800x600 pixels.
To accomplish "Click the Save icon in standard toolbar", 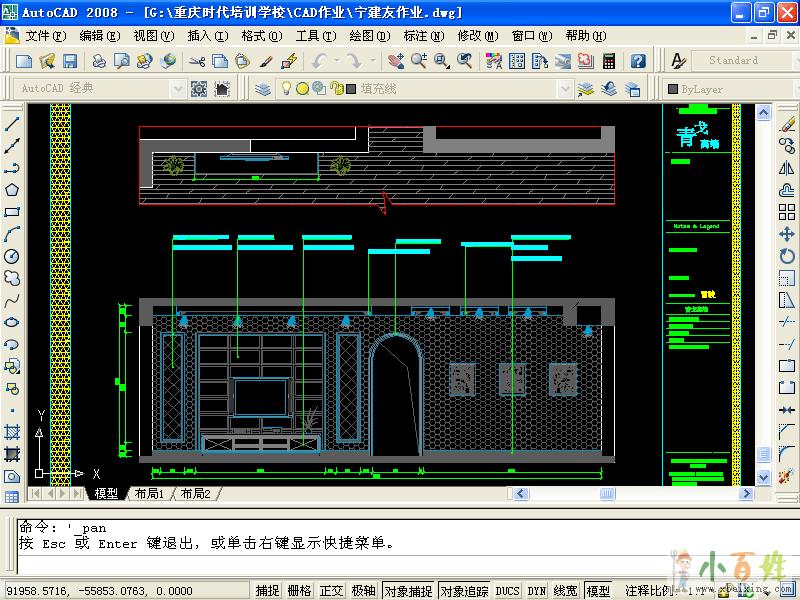I will pyautogui.click(x=70, y=61).
